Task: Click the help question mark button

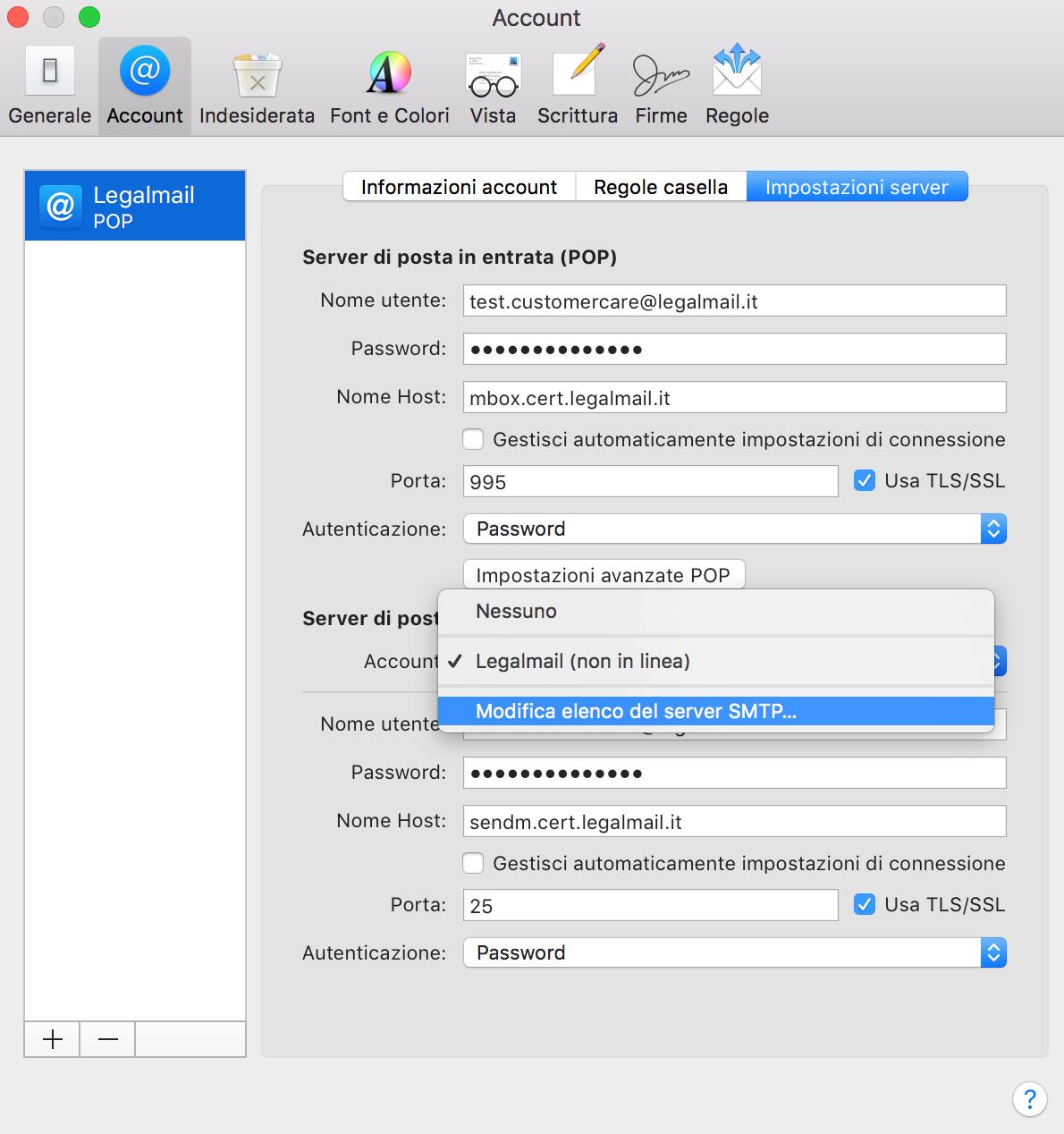Action: 1029,1098
